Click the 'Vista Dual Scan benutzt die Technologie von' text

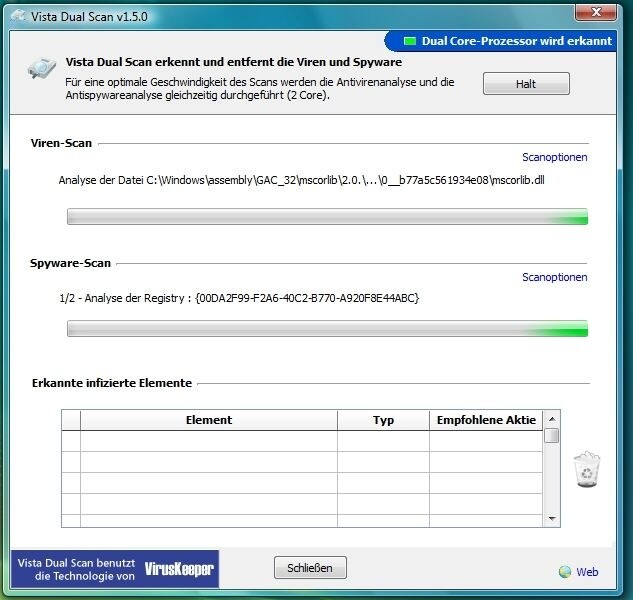pos(76,569)
